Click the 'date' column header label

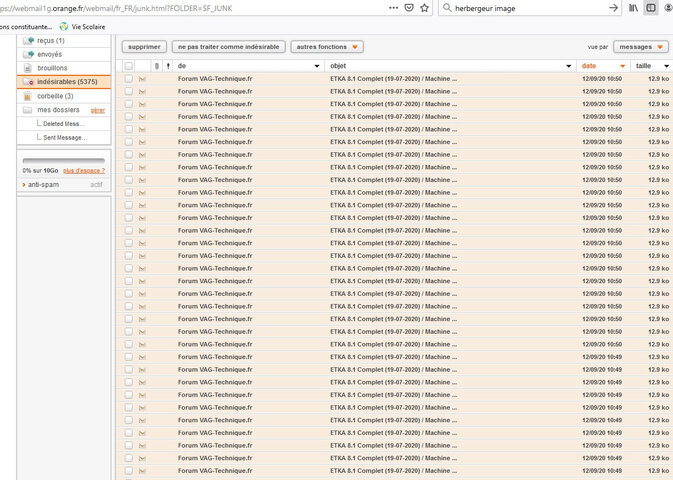(x=589, y=66)
